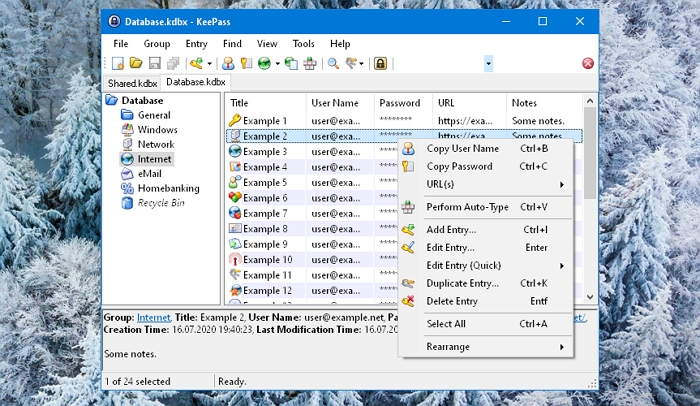
Task: Click the entry list vertical scrollbar thumb
Action: (590, 153)
